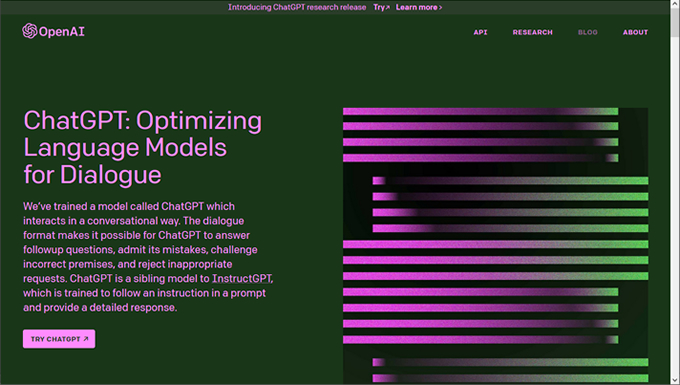Image resolution: width=680 pixels, height=385 pixels.
Task: Click the banner text Introducing ChatGPT research release
Action: [x=297, y=7]
